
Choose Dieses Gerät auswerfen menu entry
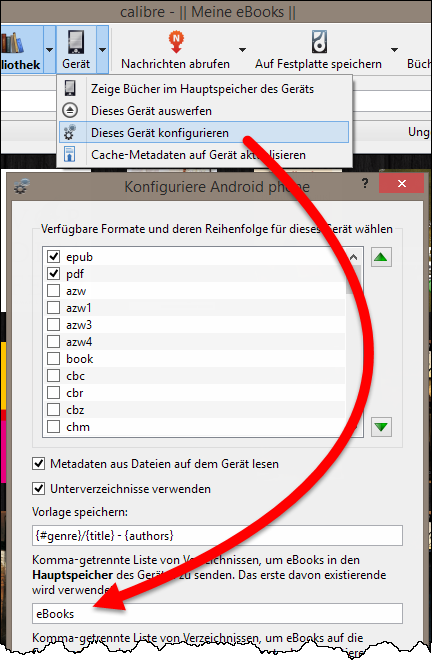pyautogui.click(x=204, y=111)
